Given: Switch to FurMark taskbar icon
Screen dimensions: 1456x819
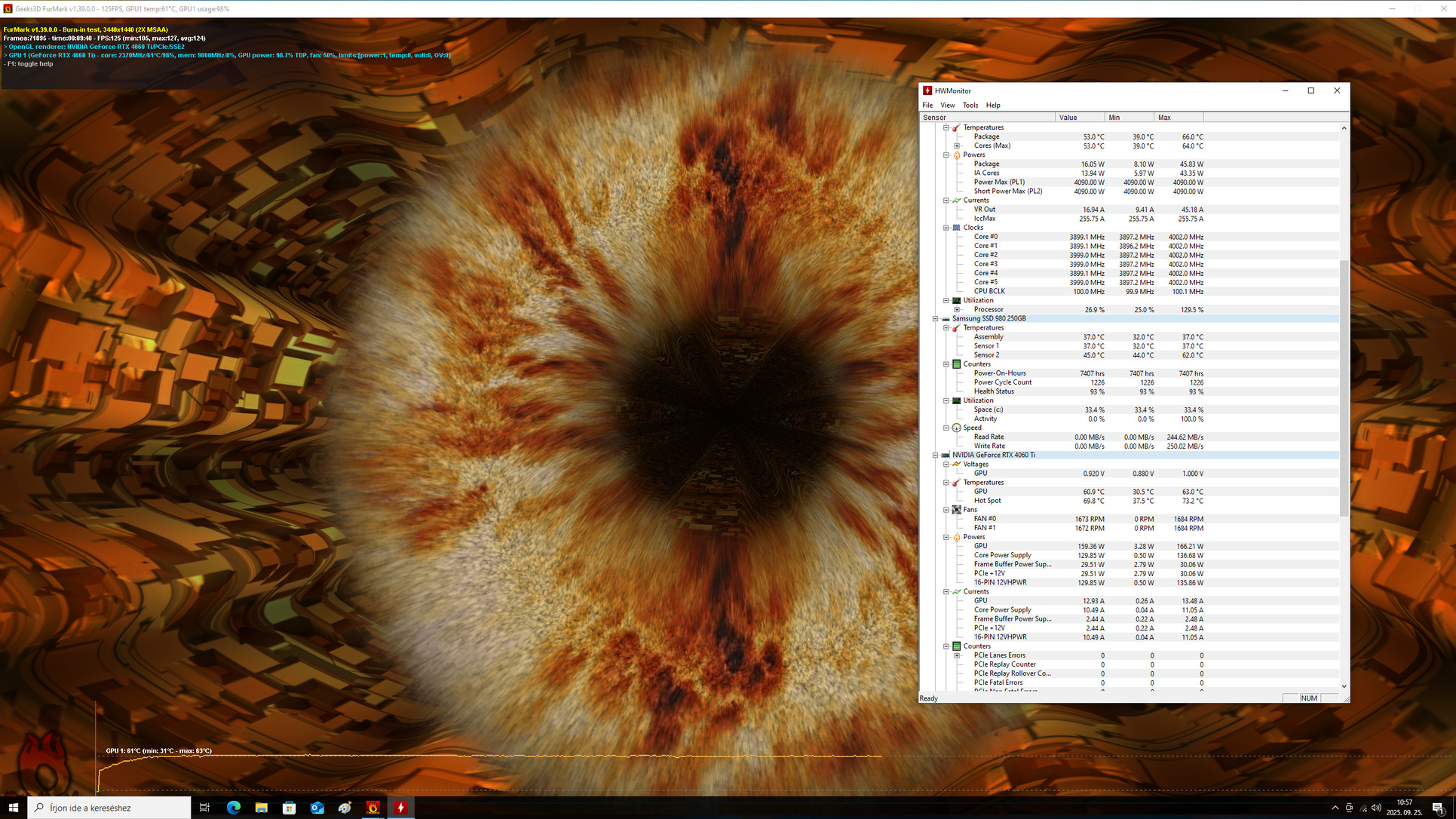Looking at the screenshot, I should tap(372, 808).
